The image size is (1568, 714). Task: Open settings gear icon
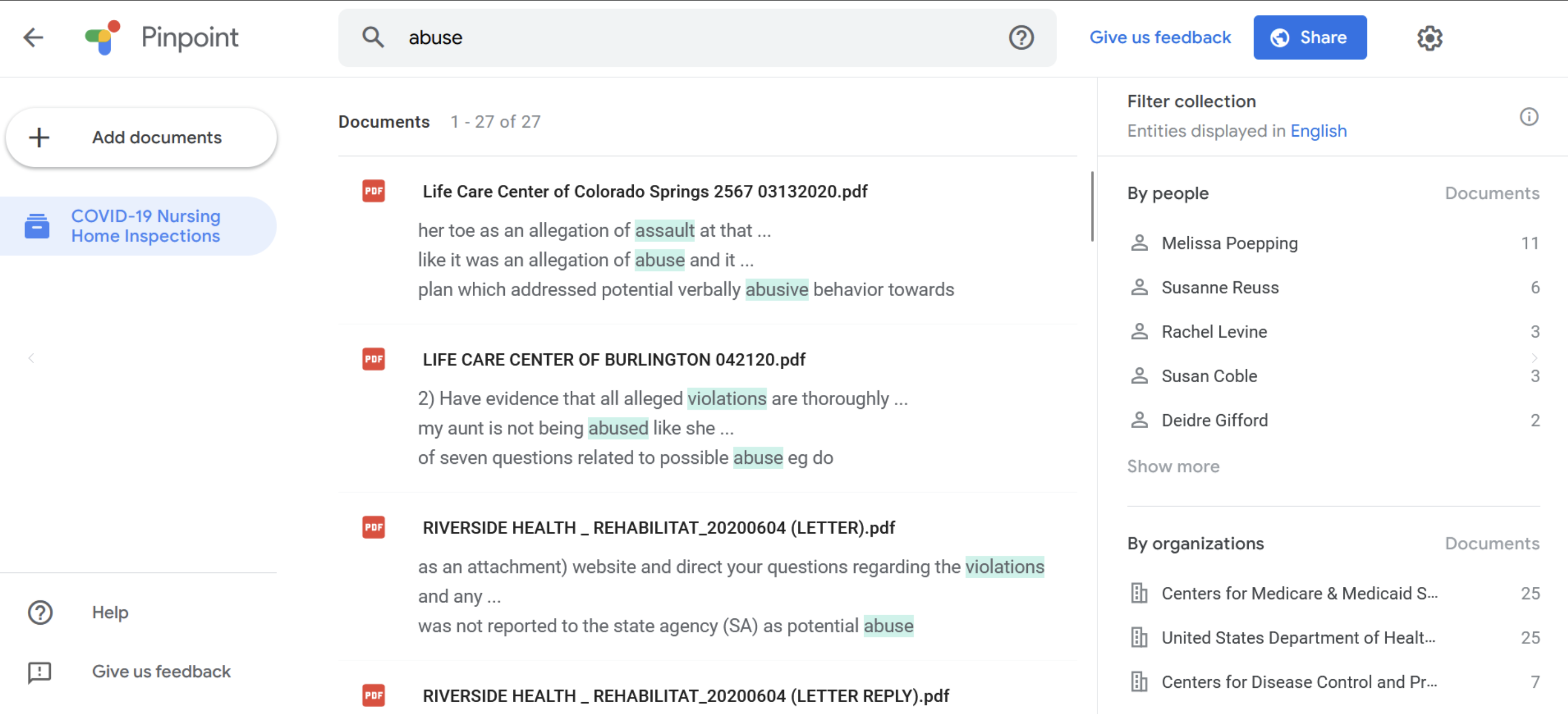[1428, 38]
